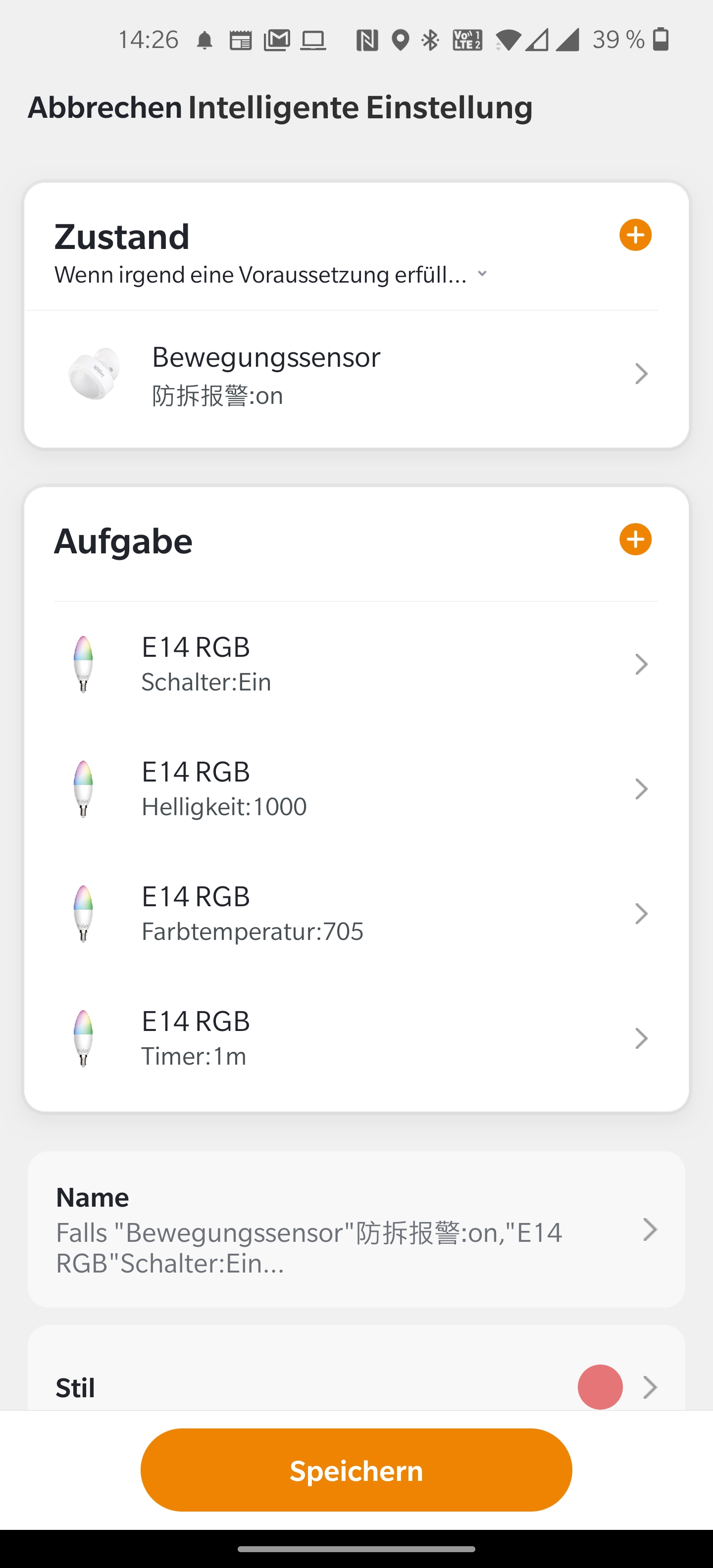Open the Stil row chevron
The width and height of the screenshot is (713, 1568).
pyautogui.click(x=650, y=1387)
